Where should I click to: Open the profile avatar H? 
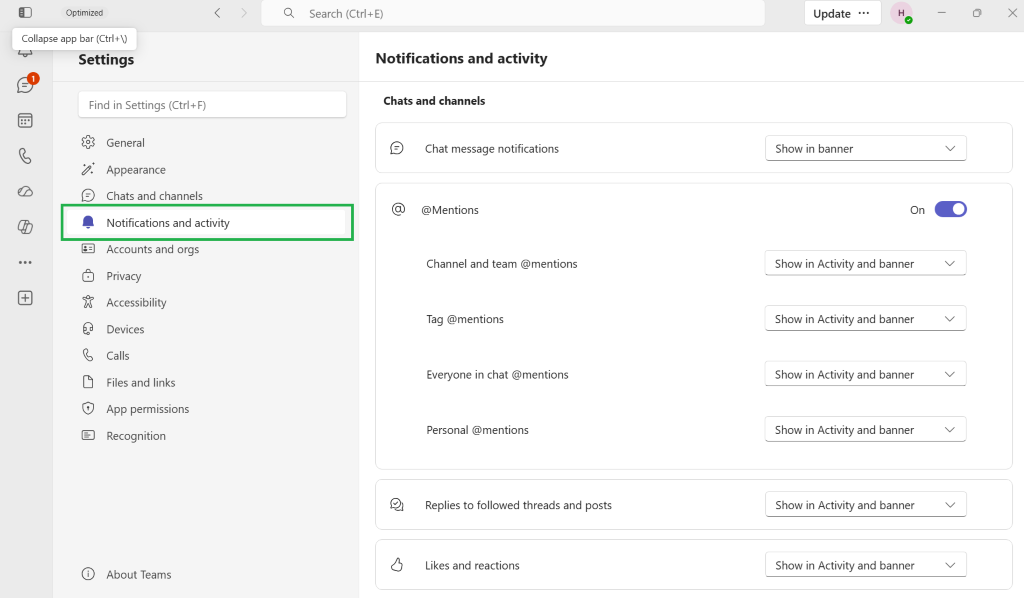(x=901, y=13)
